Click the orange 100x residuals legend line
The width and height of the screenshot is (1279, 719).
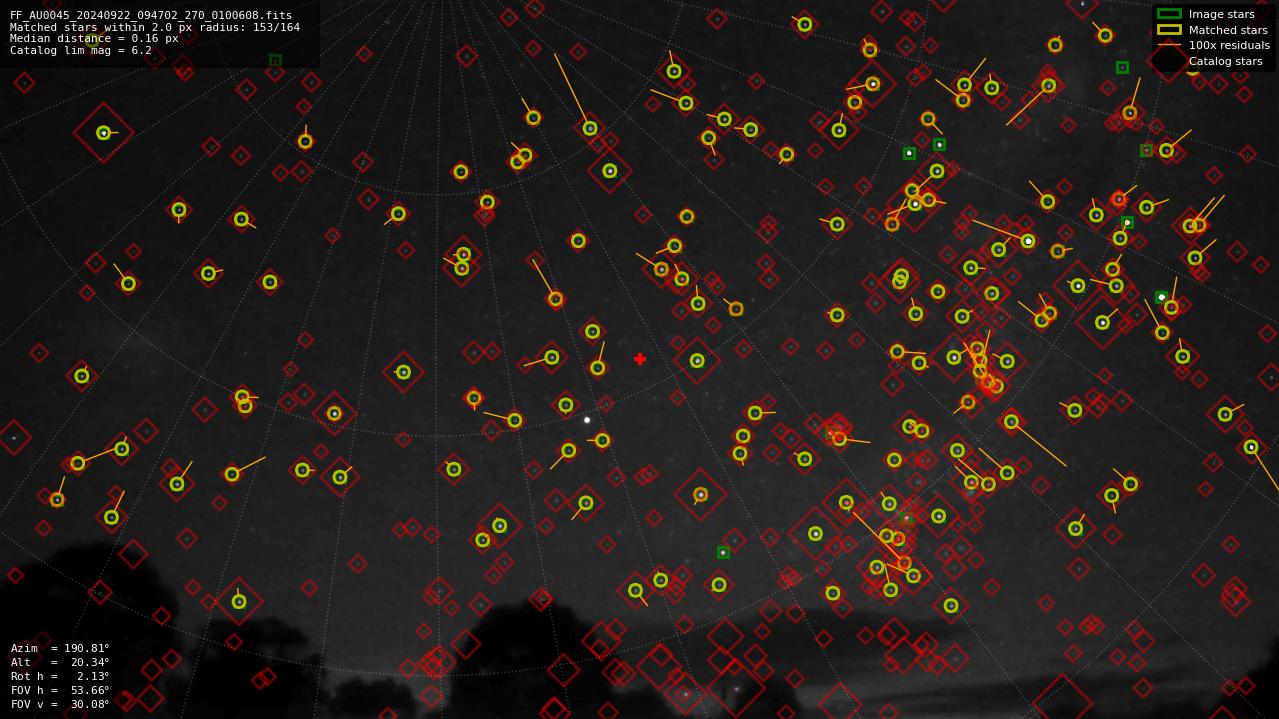[x=1169, y=45]
